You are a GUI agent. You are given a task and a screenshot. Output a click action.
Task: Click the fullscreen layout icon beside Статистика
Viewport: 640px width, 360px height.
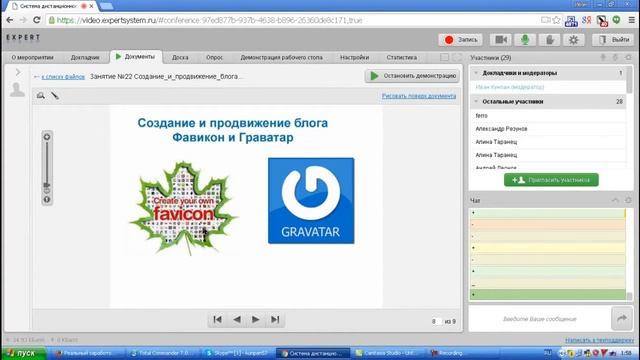tap(458, 58)
